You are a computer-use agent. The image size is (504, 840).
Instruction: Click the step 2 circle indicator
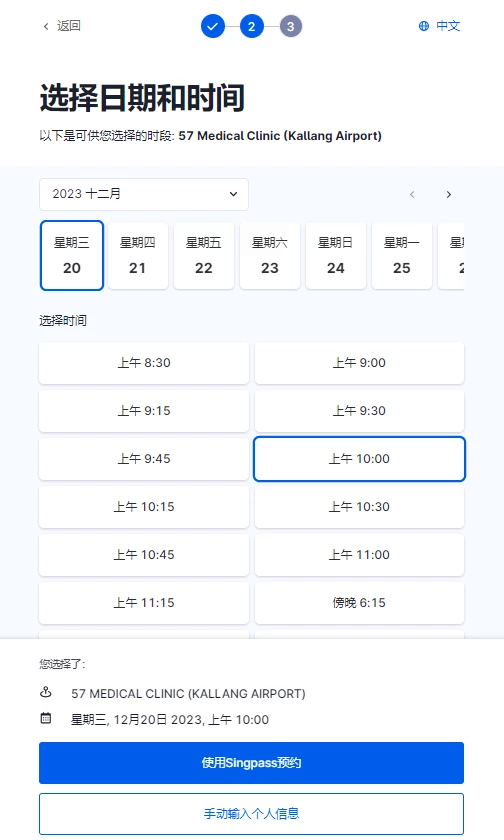pyautogui.click(x=252, y=26)
